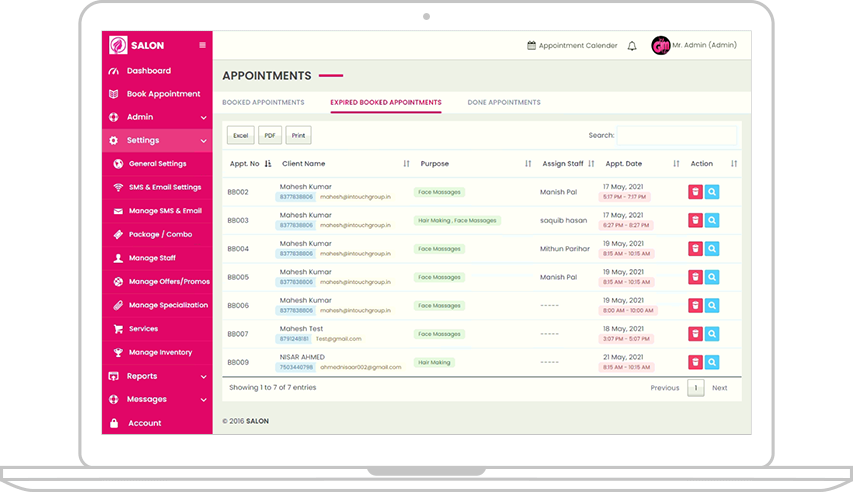Click the notification bell icon
The image size is (853, 492).
(632, 46)
